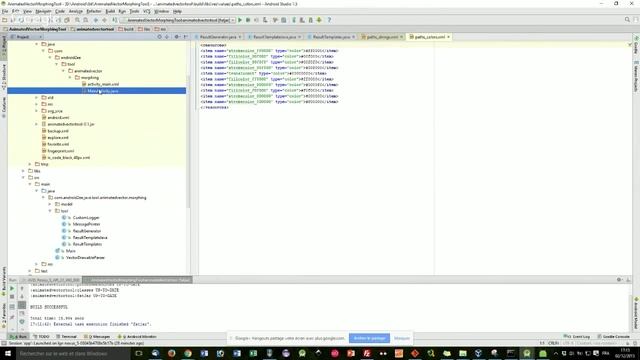Open the Help question mark icon in toolbar
Screen dimensions: 640x360
[x=329, y=20]
